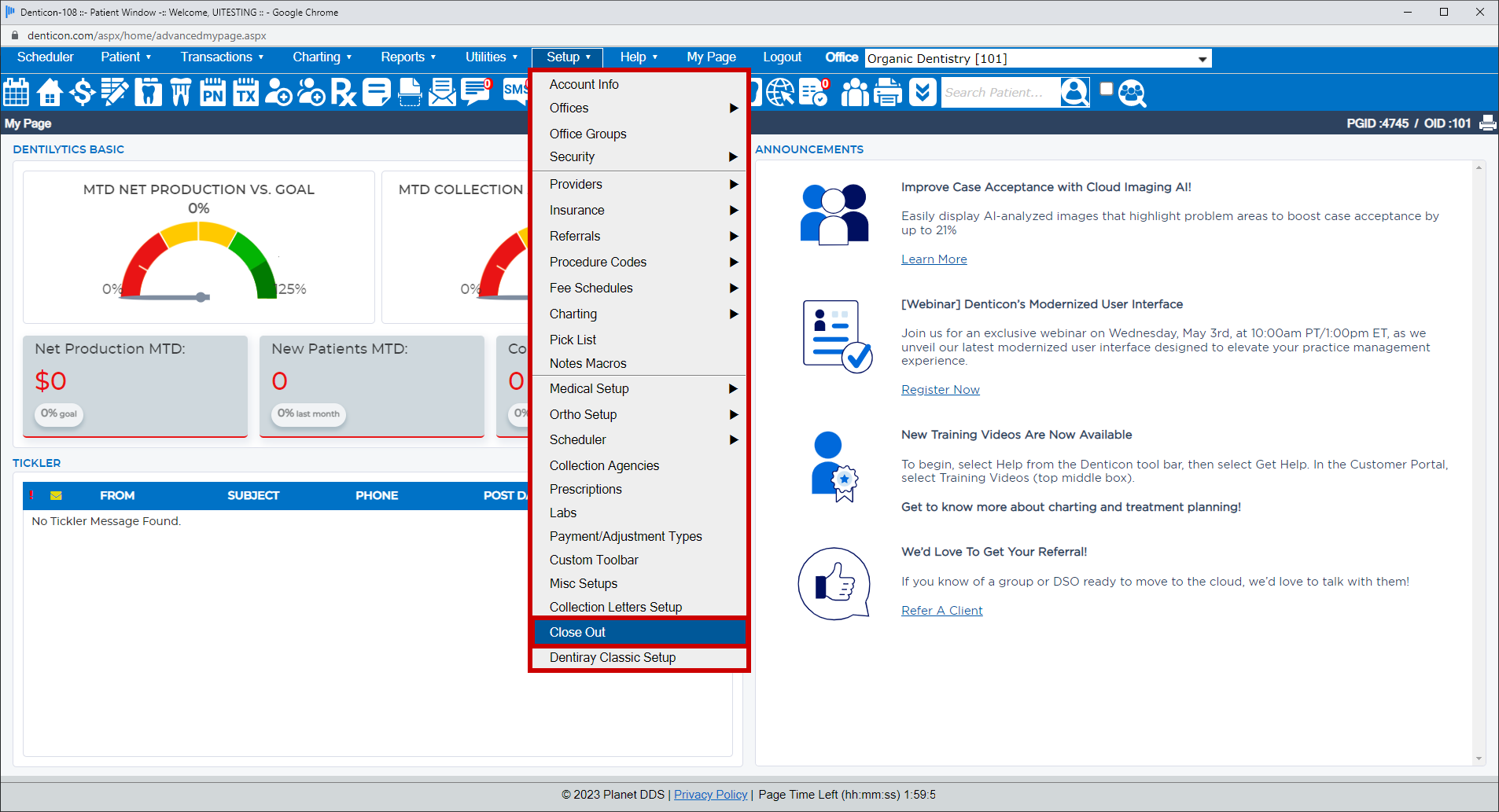This screenshot has height=812, width=1499.
Task: Open the Refer A Client link
Action: click(941, 610)
